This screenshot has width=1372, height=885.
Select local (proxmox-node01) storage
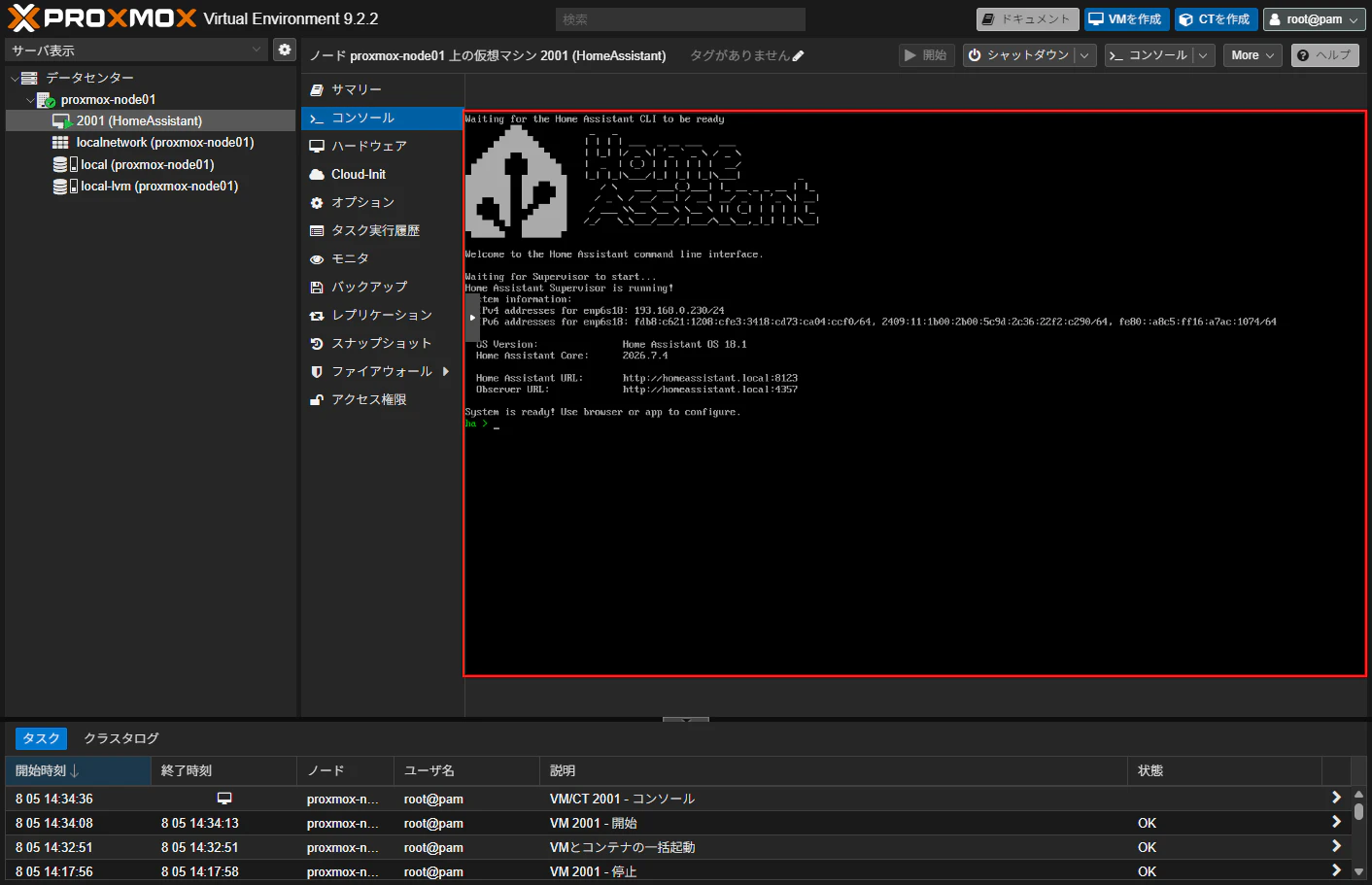coord(151,164)
